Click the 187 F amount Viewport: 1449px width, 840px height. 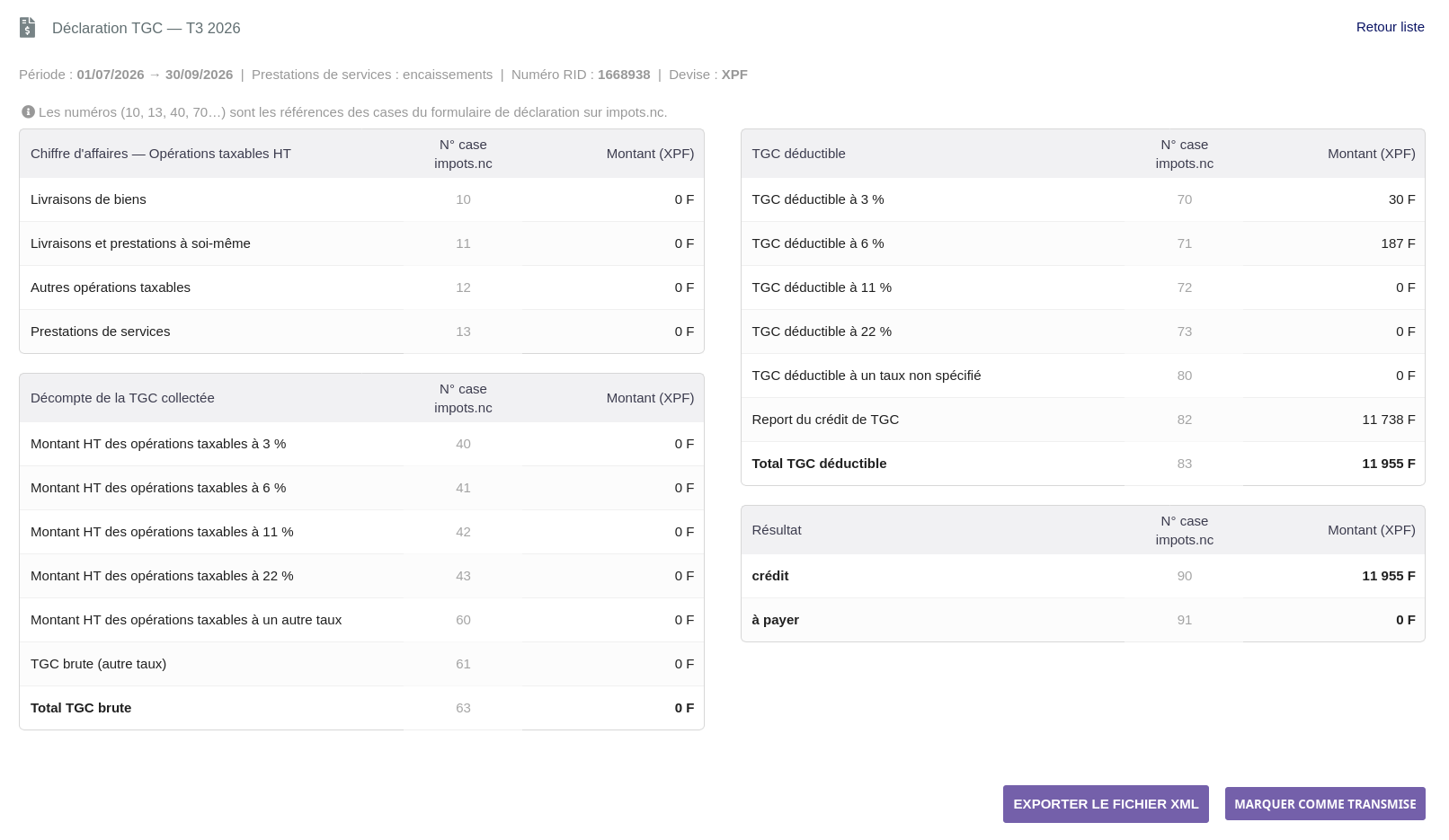(x=1398, y=243)
